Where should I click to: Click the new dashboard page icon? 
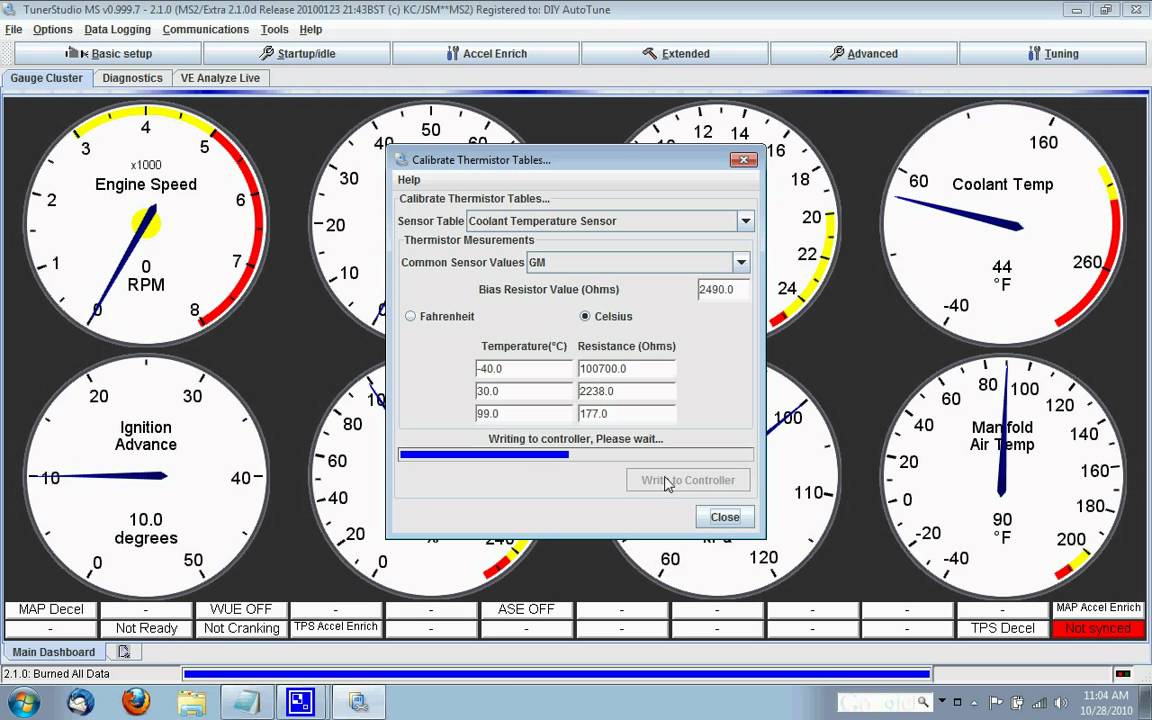123,652
